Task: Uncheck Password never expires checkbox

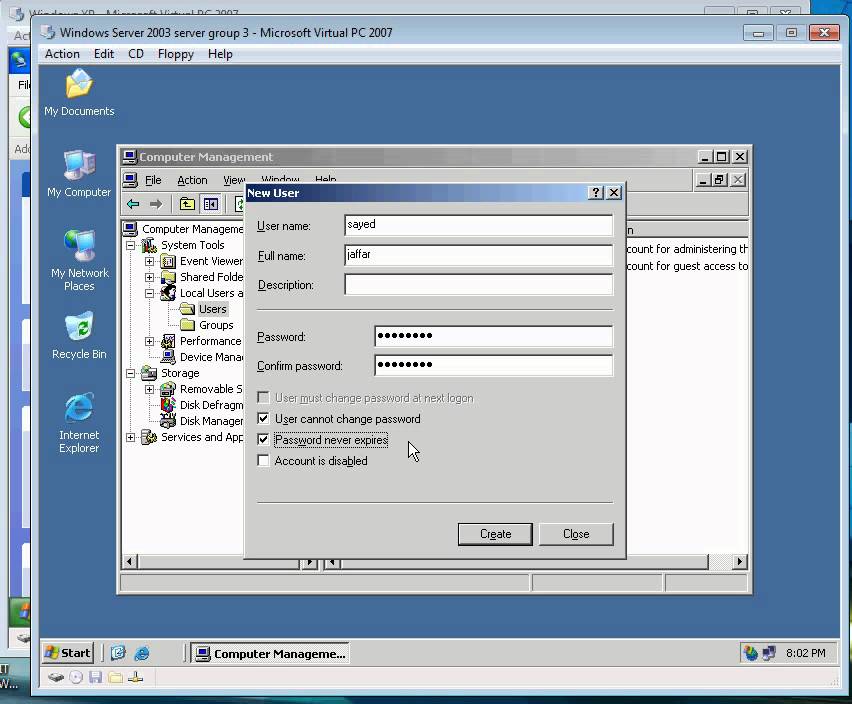Action: [x=264, y=439]
